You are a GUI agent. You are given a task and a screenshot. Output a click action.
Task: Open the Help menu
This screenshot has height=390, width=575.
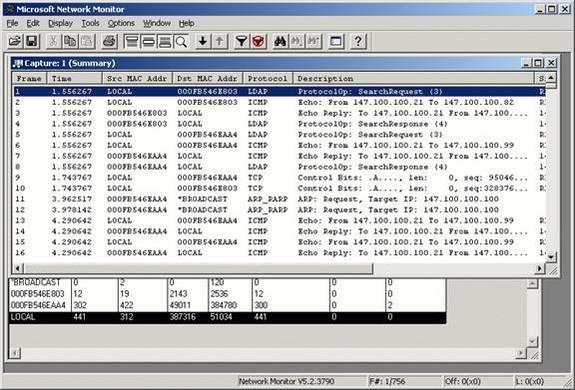186,23
